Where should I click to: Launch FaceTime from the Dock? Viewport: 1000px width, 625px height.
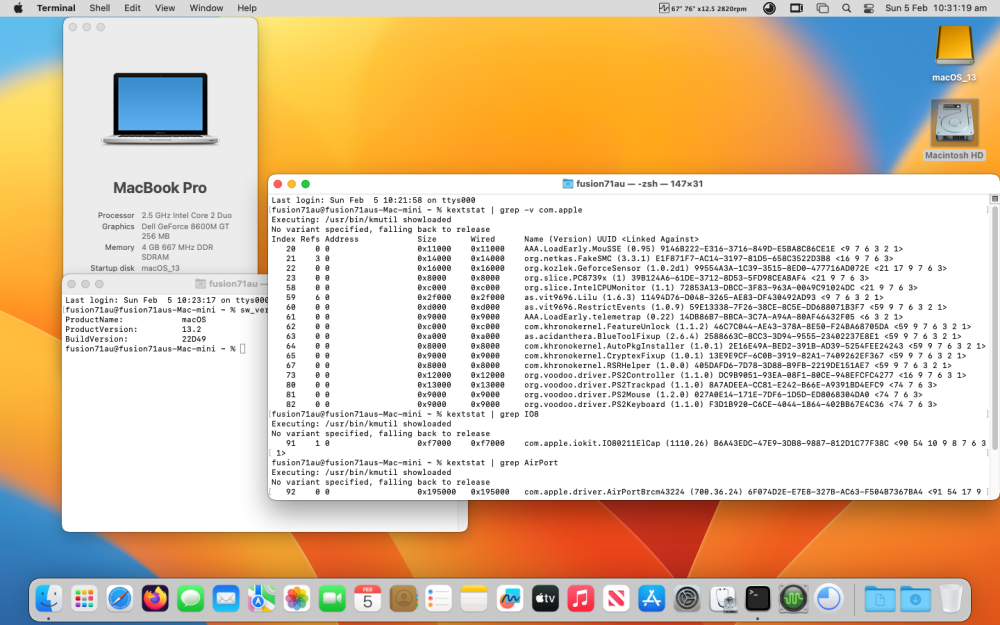click(x=332, y=599)
